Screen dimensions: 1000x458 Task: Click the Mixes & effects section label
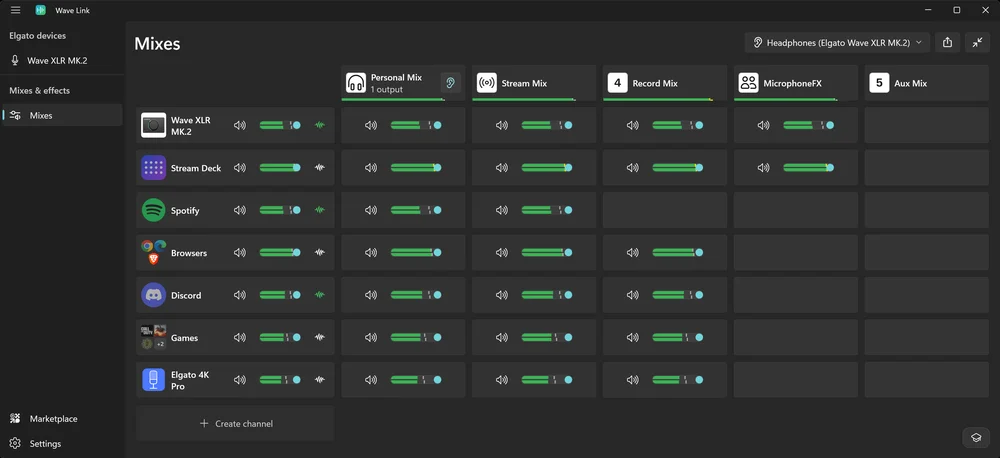coord(40,91)
